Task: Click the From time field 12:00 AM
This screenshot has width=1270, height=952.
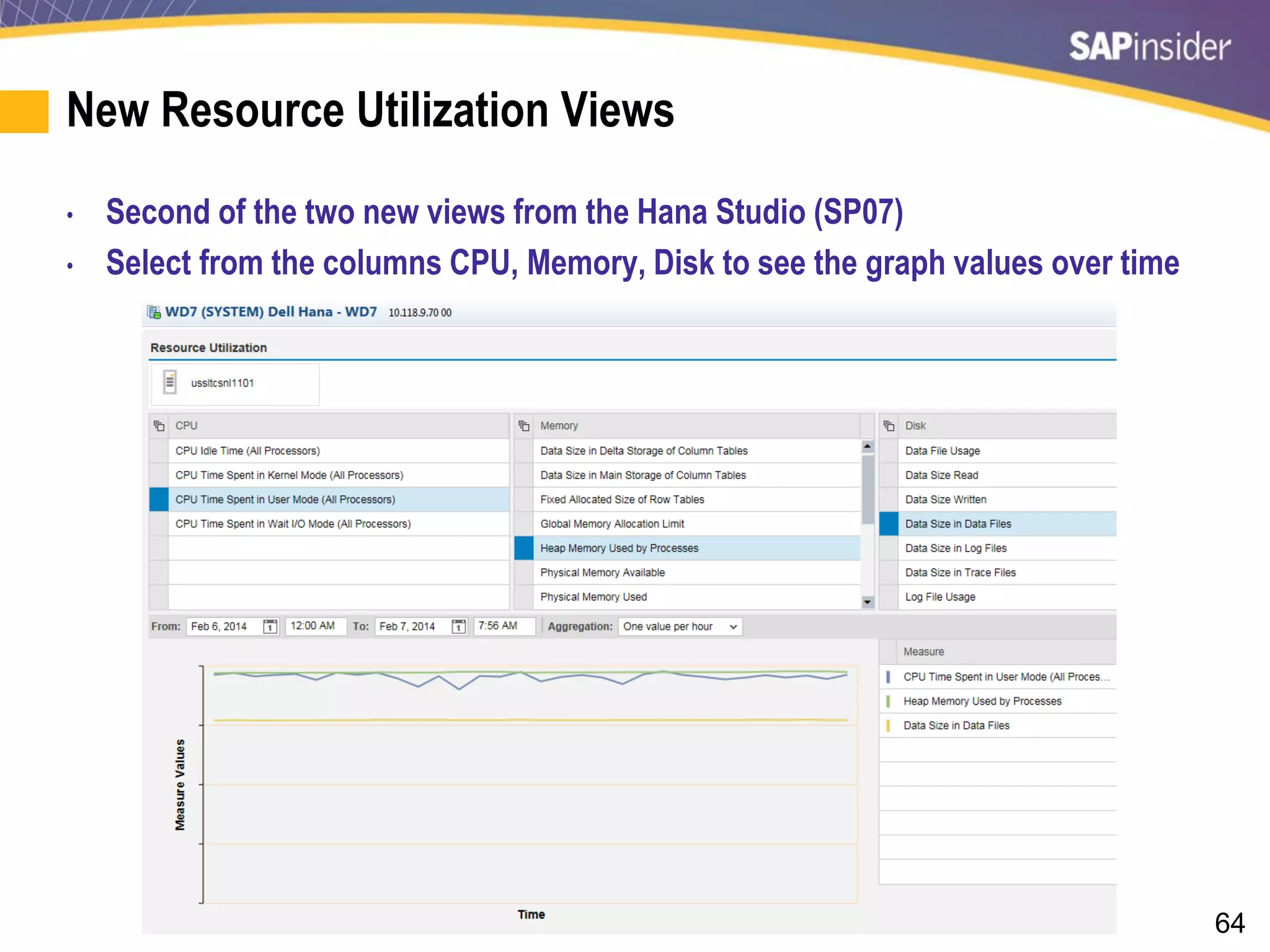Action: tap(316, 626)
